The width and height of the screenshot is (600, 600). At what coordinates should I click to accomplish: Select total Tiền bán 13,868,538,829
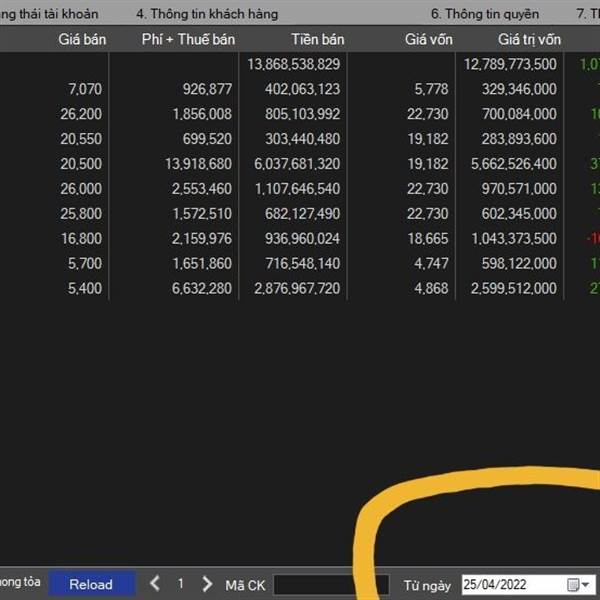click(293, 64)
